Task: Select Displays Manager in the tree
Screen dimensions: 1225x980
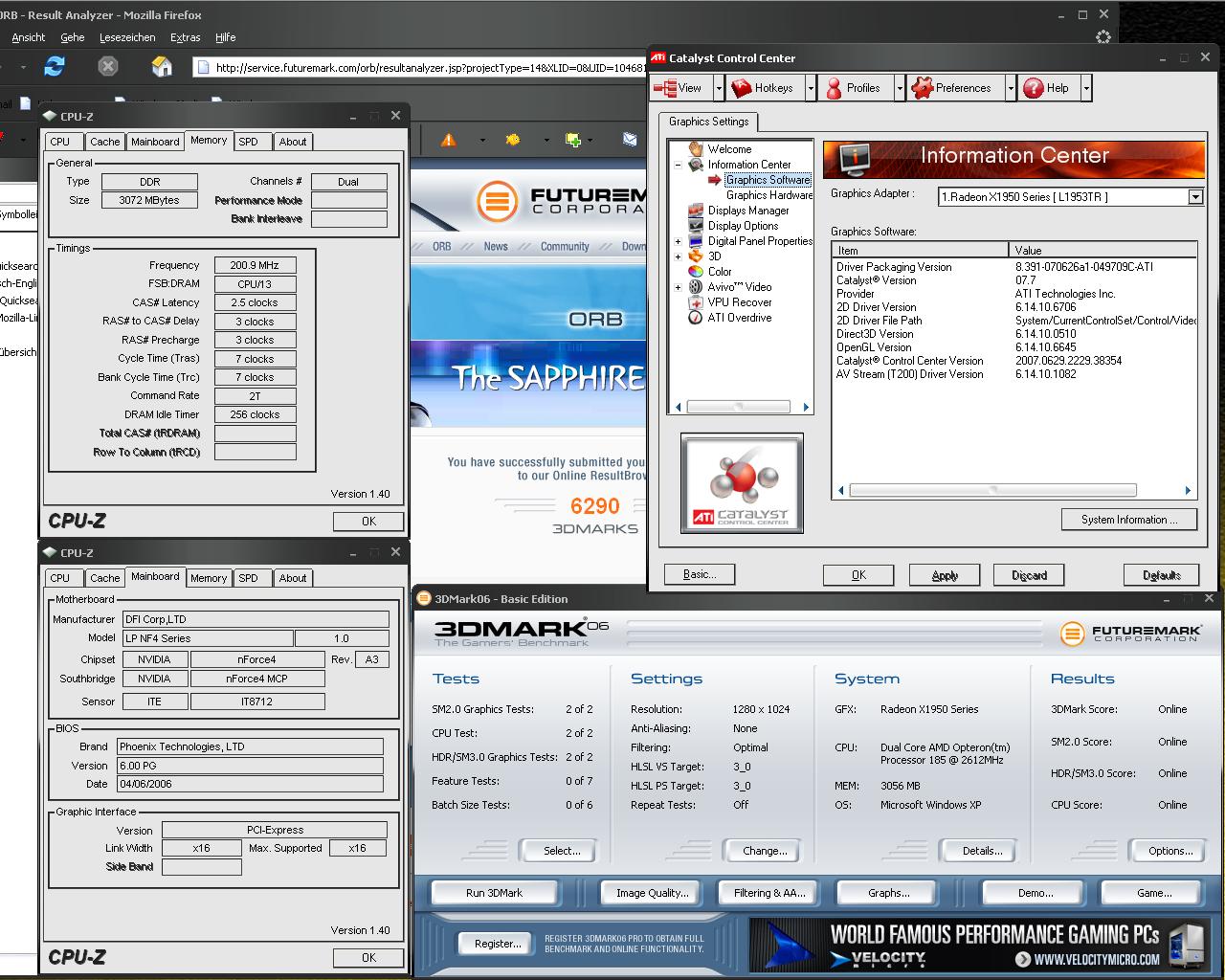Action: [x=748, y=211]
